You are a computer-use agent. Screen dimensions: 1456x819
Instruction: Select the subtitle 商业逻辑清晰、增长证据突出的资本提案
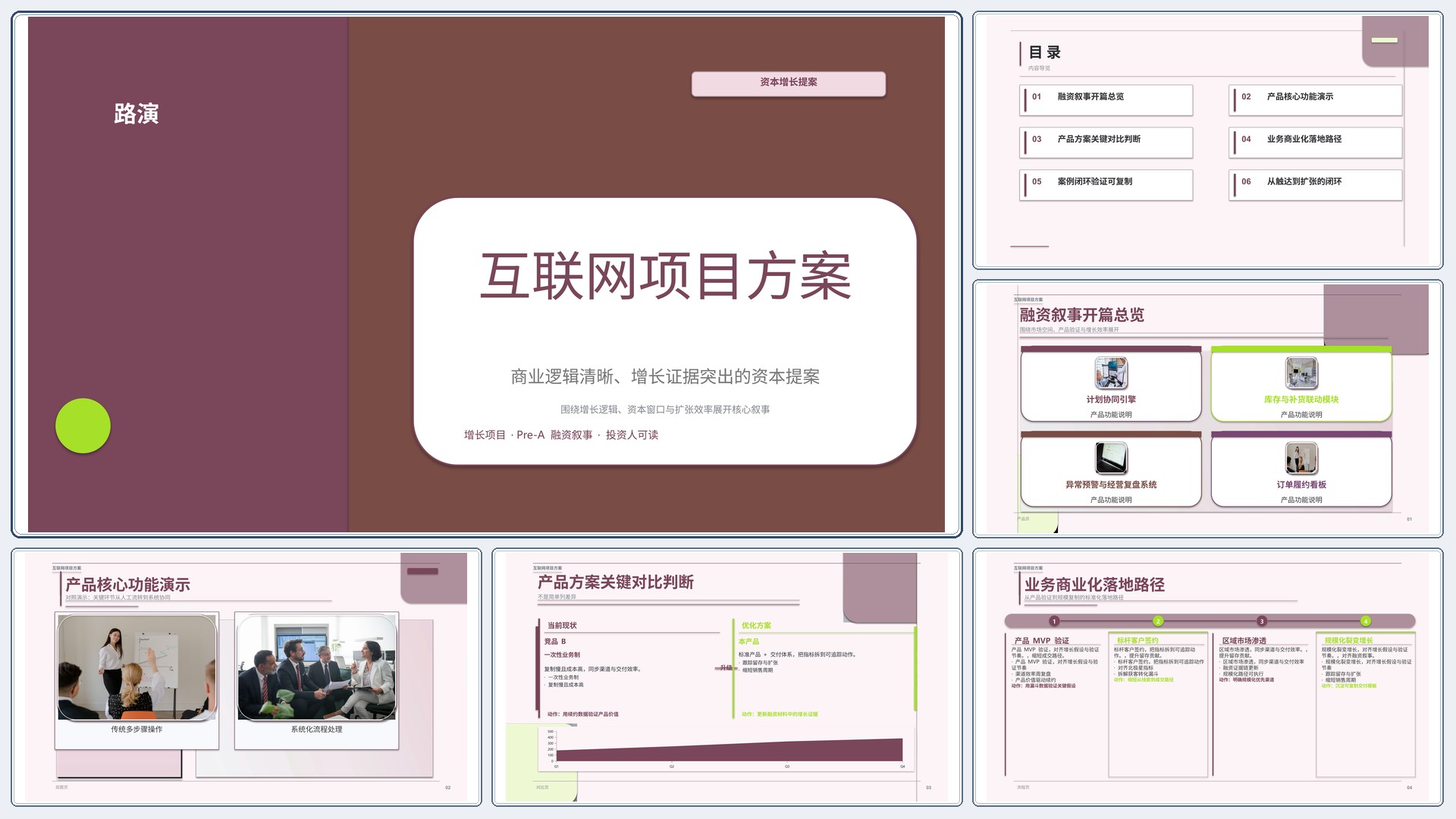point(665,377)
